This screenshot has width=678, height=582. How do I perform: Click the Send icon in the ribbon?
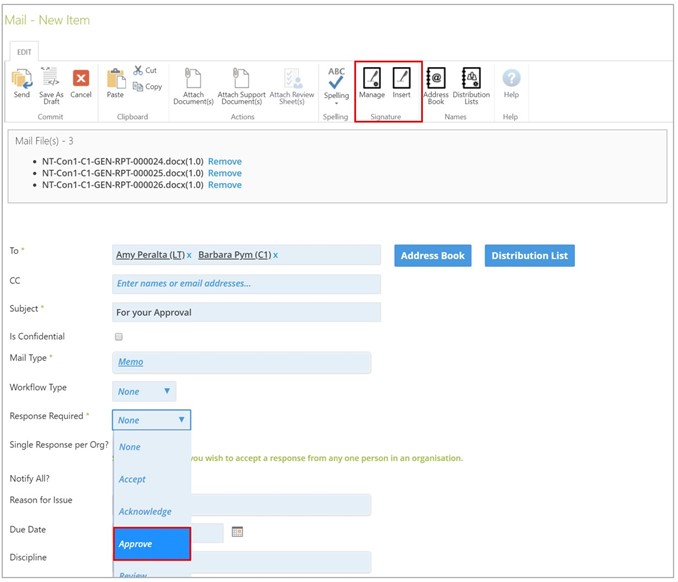coord(22,83)
